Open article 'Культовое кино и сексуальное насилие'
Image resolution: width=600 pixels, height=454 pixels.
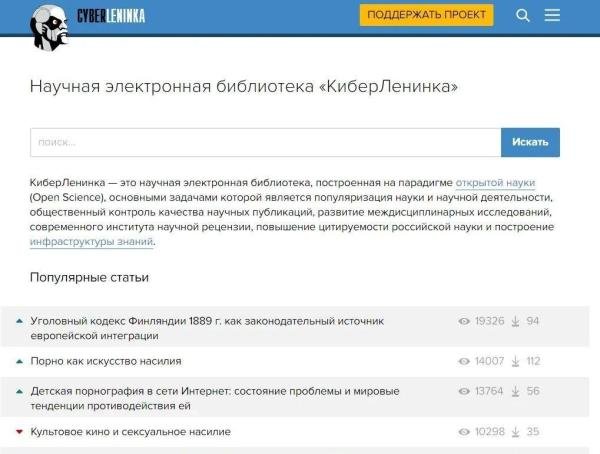tap(130, 432)
